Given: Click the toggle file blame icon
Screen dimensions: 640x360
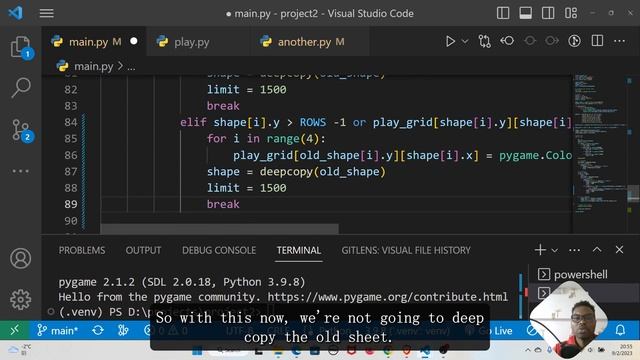Looking at the screenshot, I should pos(574,41).
